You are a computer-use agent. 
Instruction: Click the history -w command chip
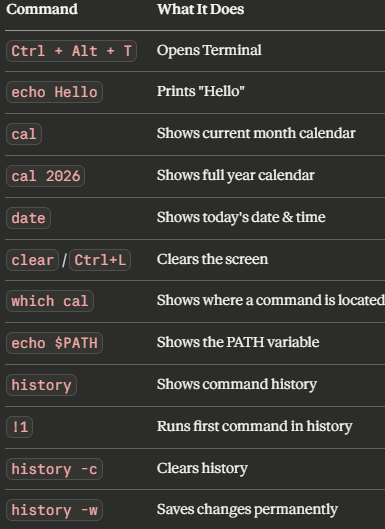pyautogui.click(x=54, y=510)
